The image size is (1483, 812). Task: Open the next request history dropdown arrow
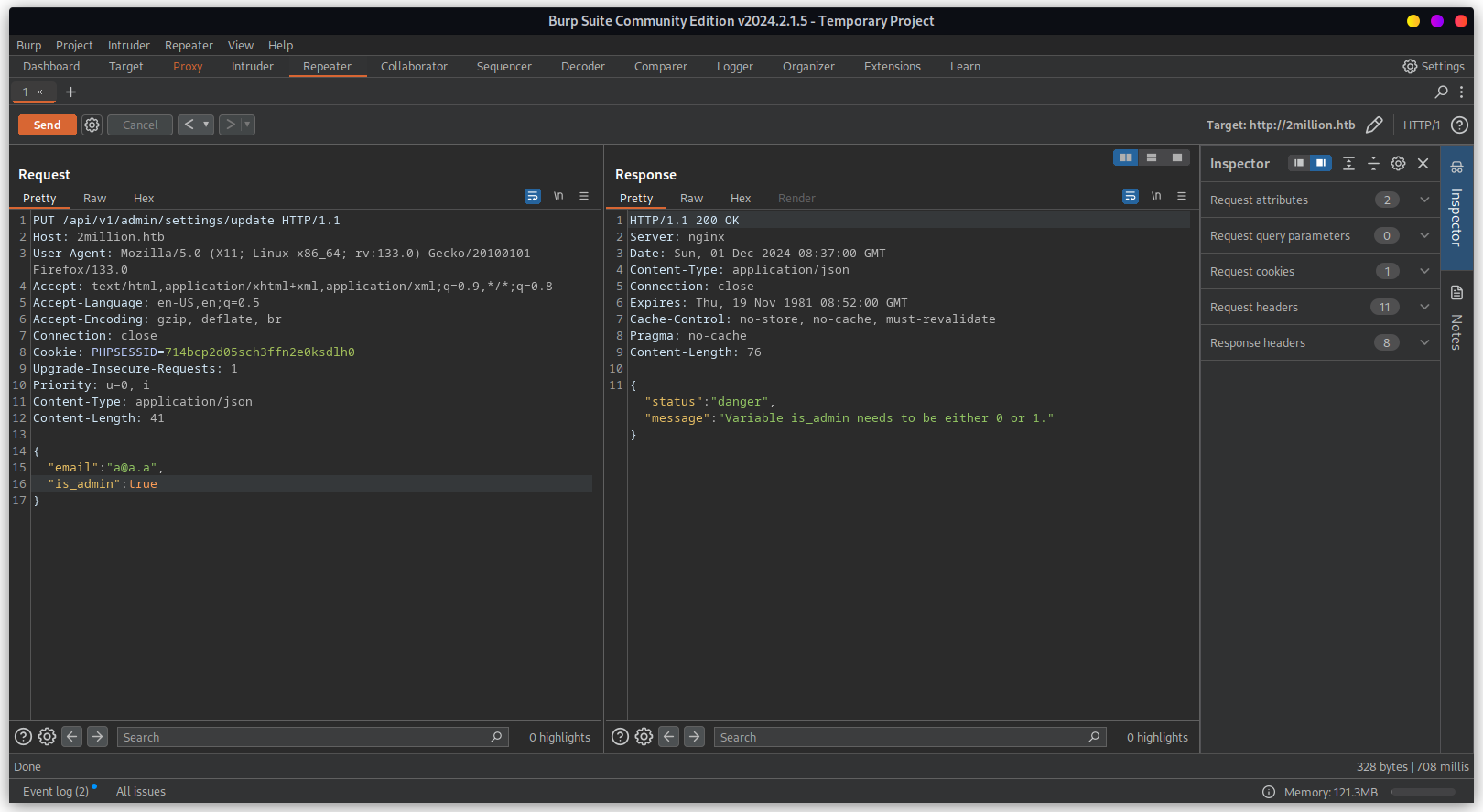[247, 125]
